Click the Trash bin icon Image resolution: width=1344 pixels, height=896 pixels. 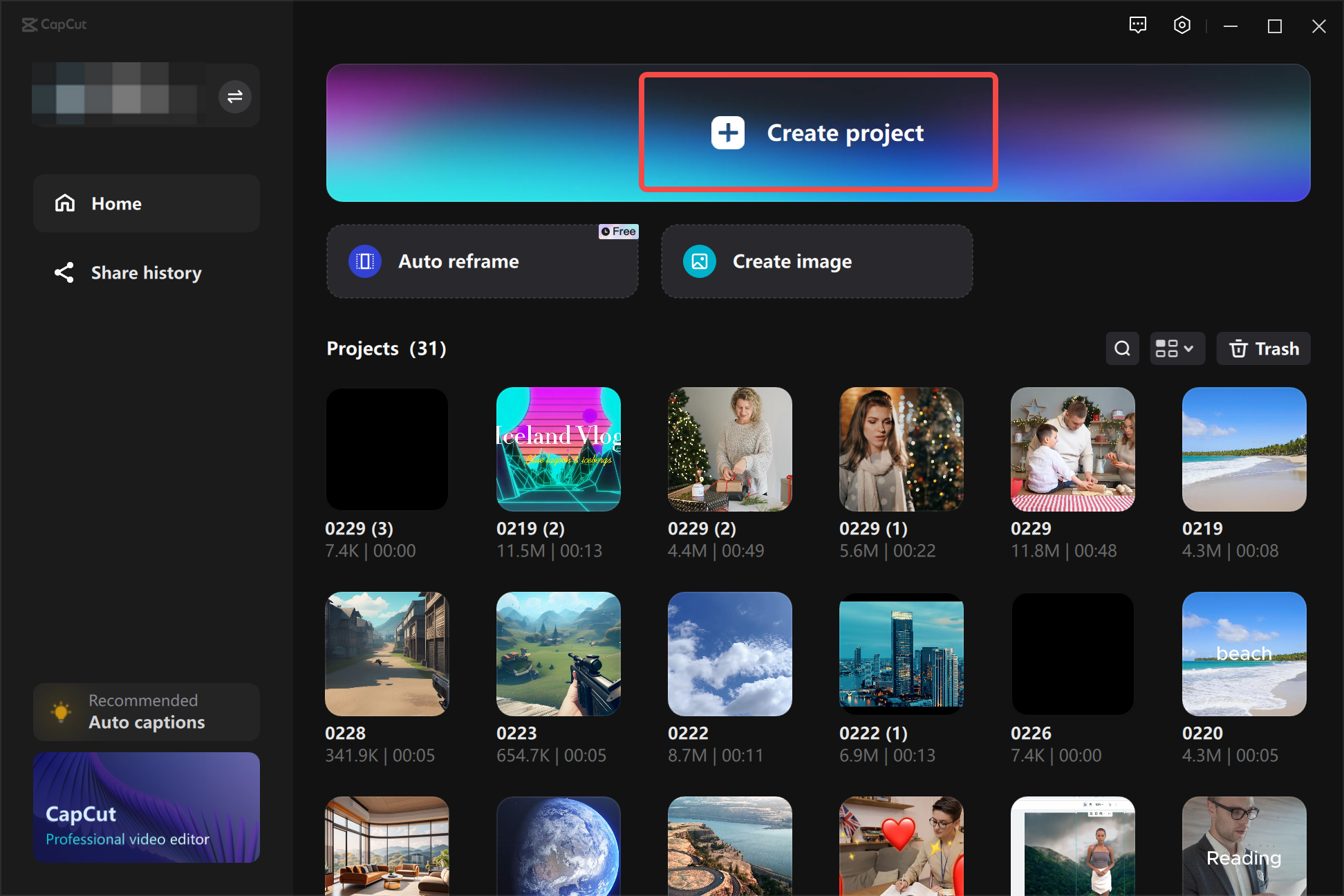pyautogui.click(x=1239, y=348)
